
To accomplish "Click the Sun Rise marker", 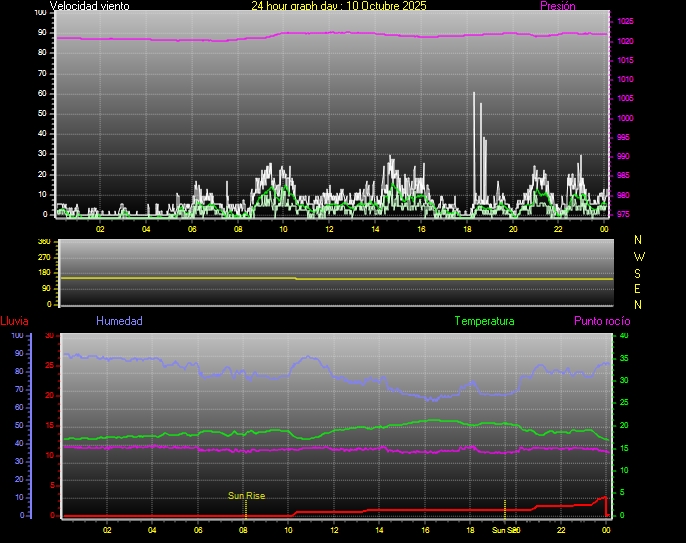I will (246, 496).
